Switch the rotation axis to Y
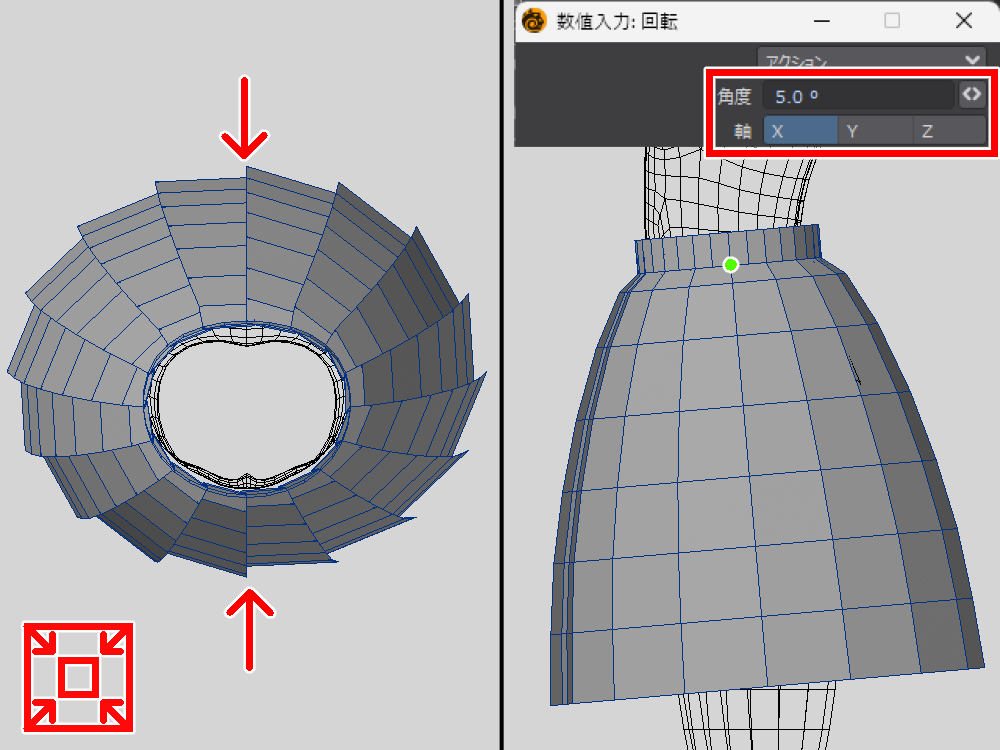1000x750 pixels. pyautogui.click(x=875, y=131)
